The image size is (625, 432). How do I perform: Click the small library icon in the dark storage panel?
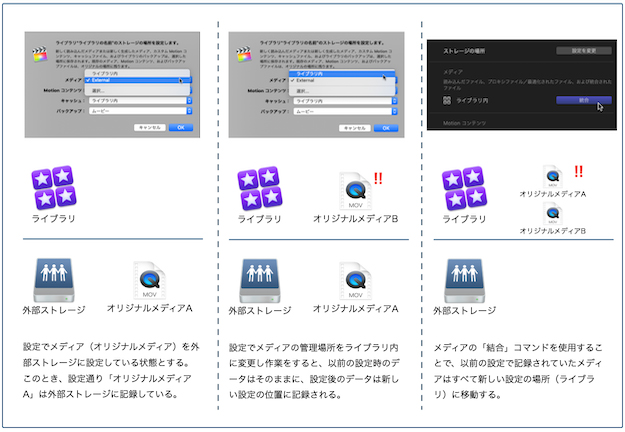point(447,101)
